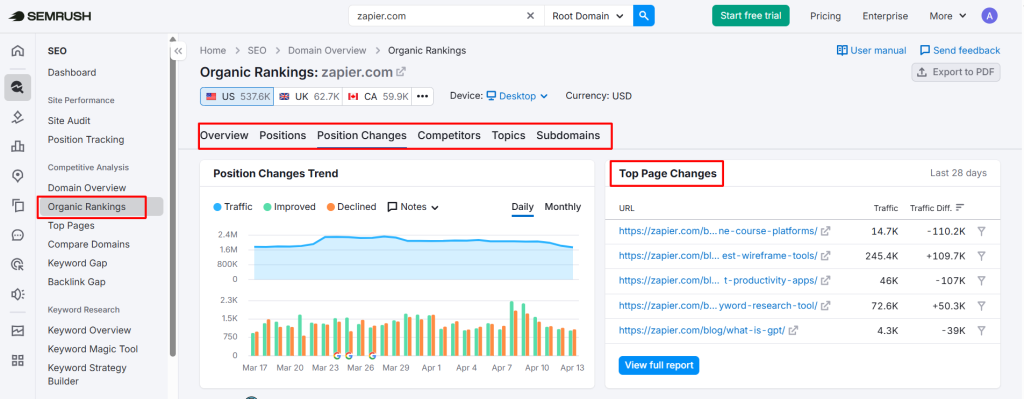Click Start free trial button
This screenshot has width=1024, height=399.
tap(751, 16)
